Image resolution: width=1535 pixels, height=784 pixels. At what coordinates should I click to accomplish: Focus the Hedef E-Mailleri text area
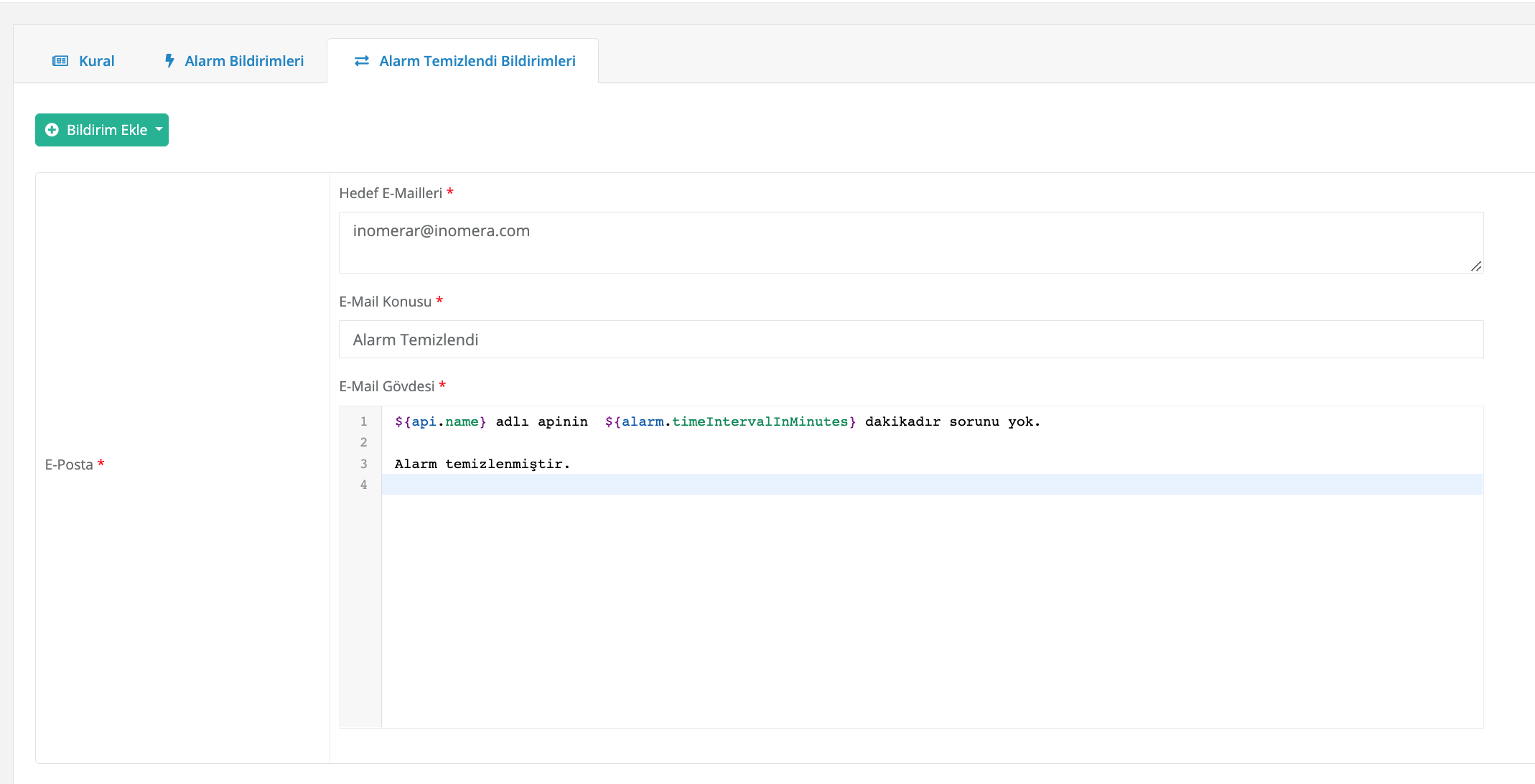click(911, 243)
